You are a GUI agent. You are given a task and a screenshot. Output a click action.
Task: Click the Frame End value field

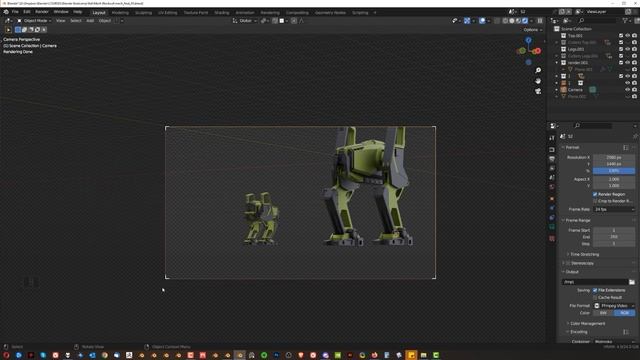[614, 237]
